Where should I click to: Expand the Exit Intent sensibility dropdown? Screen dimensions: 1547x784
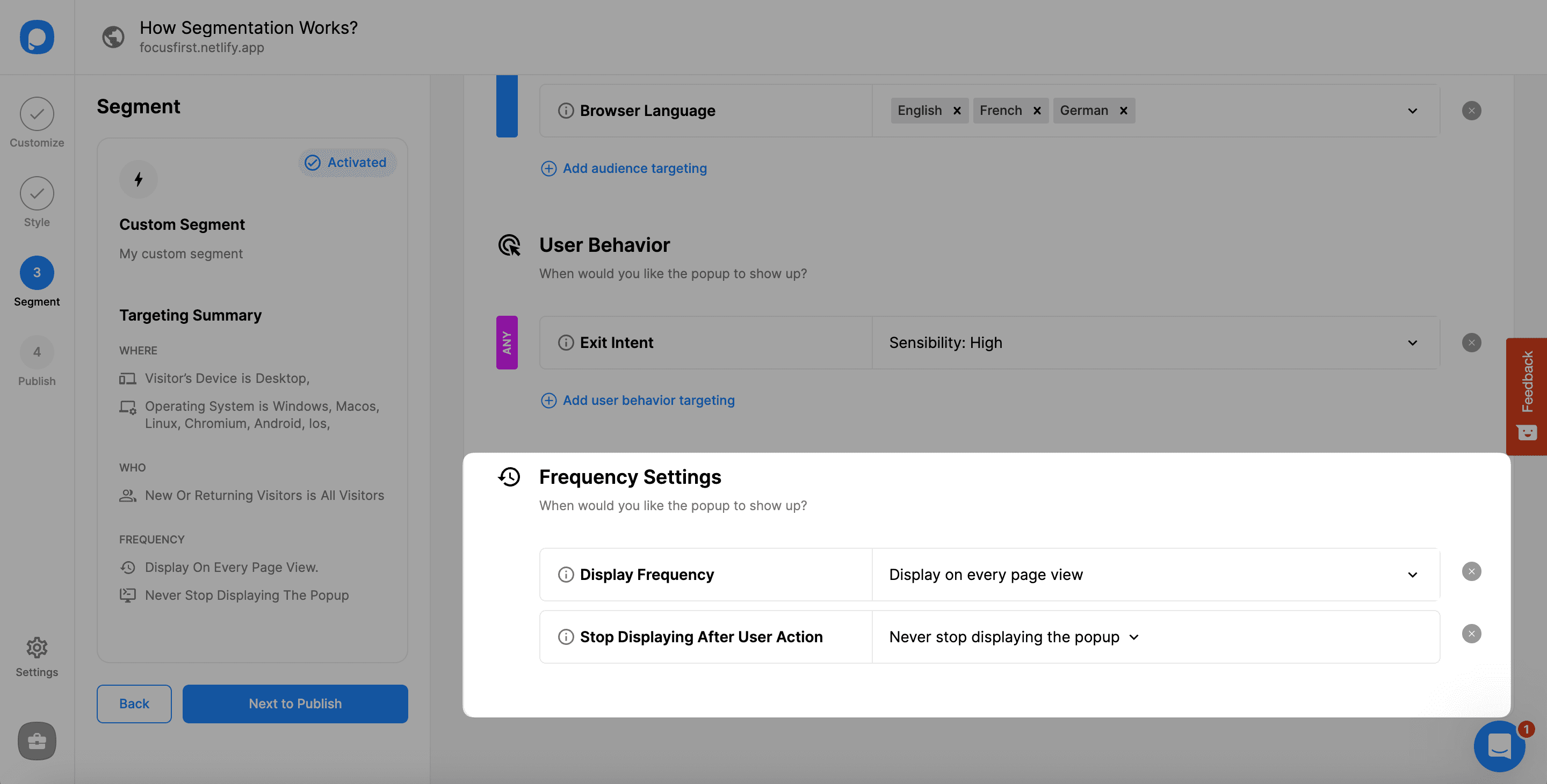click(1412, 342)
